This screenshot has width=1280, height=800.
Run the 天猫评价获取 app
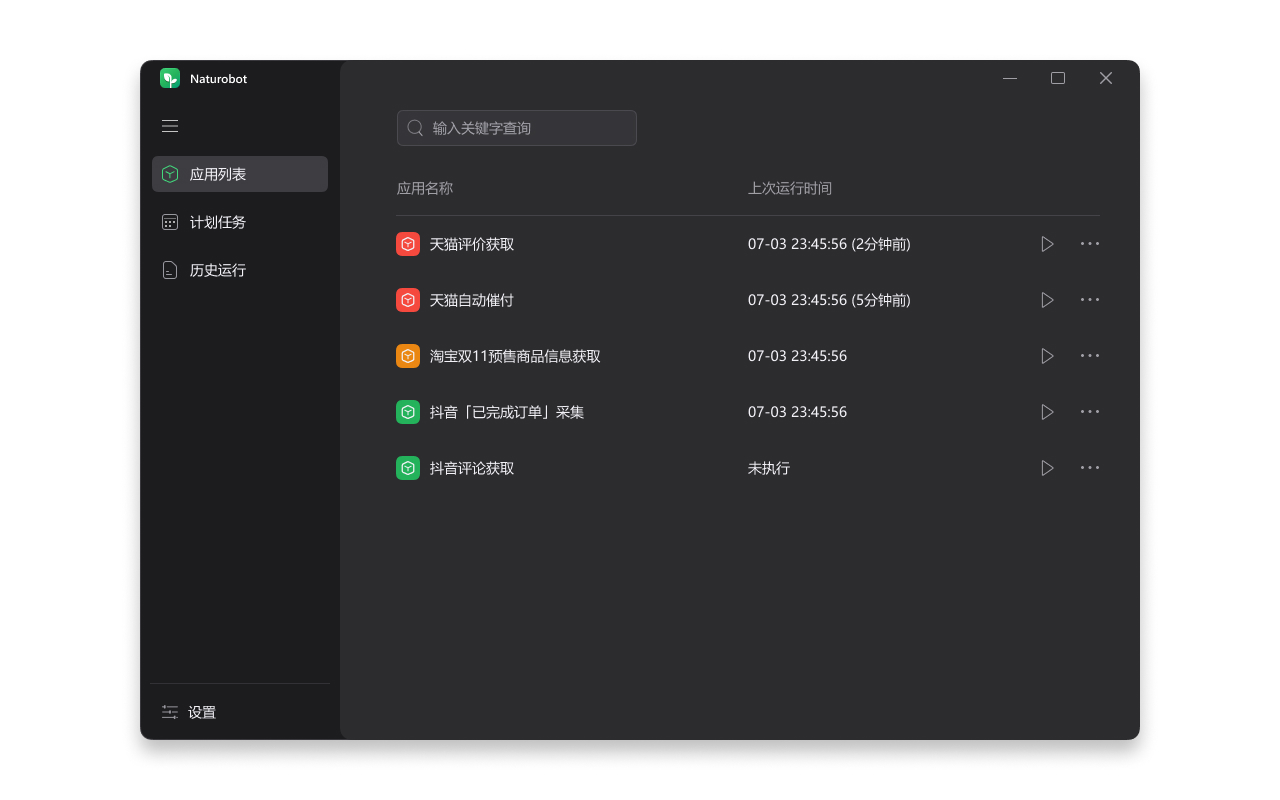coord(1047,244)
